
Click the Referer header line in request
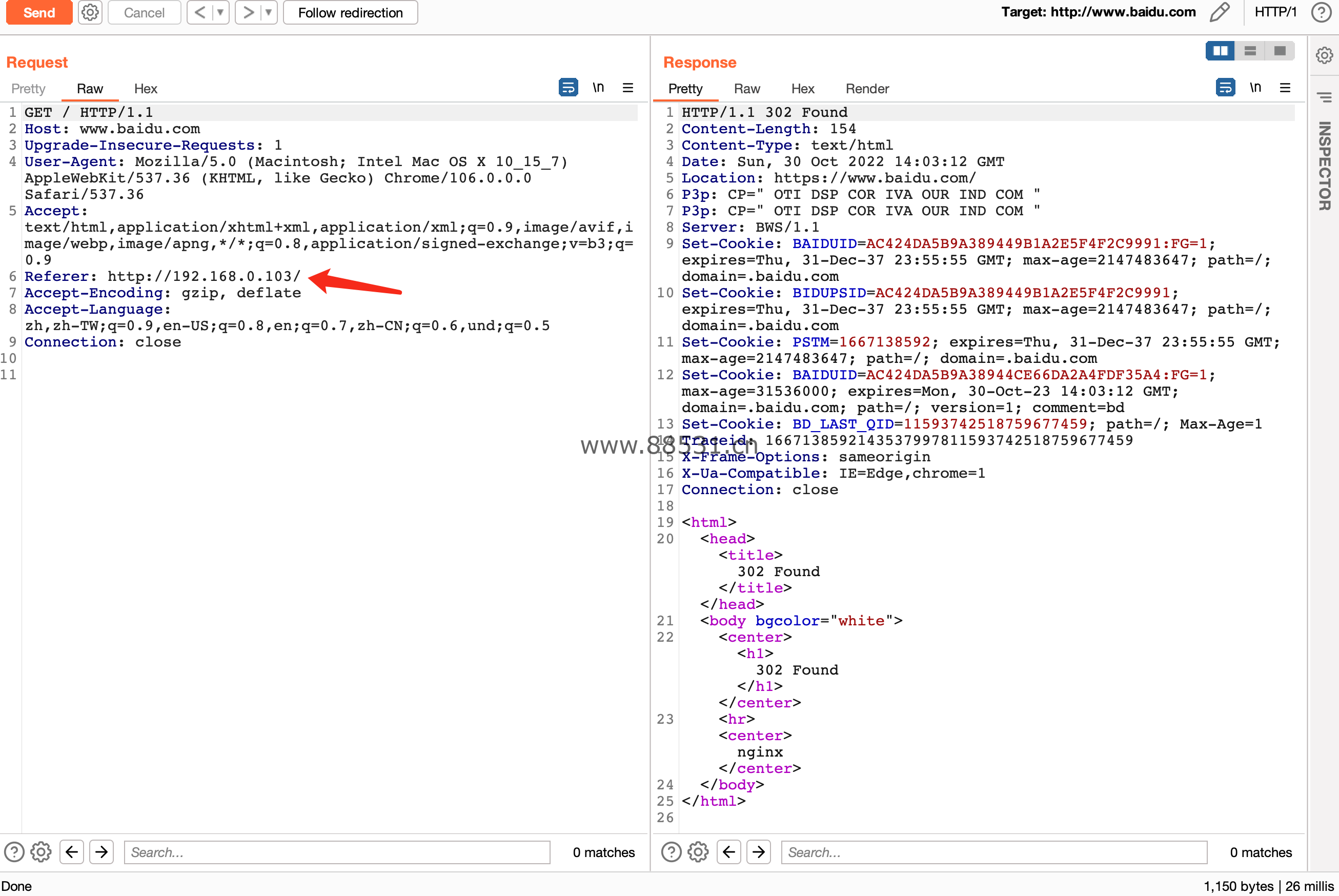[x=163, y=277]
